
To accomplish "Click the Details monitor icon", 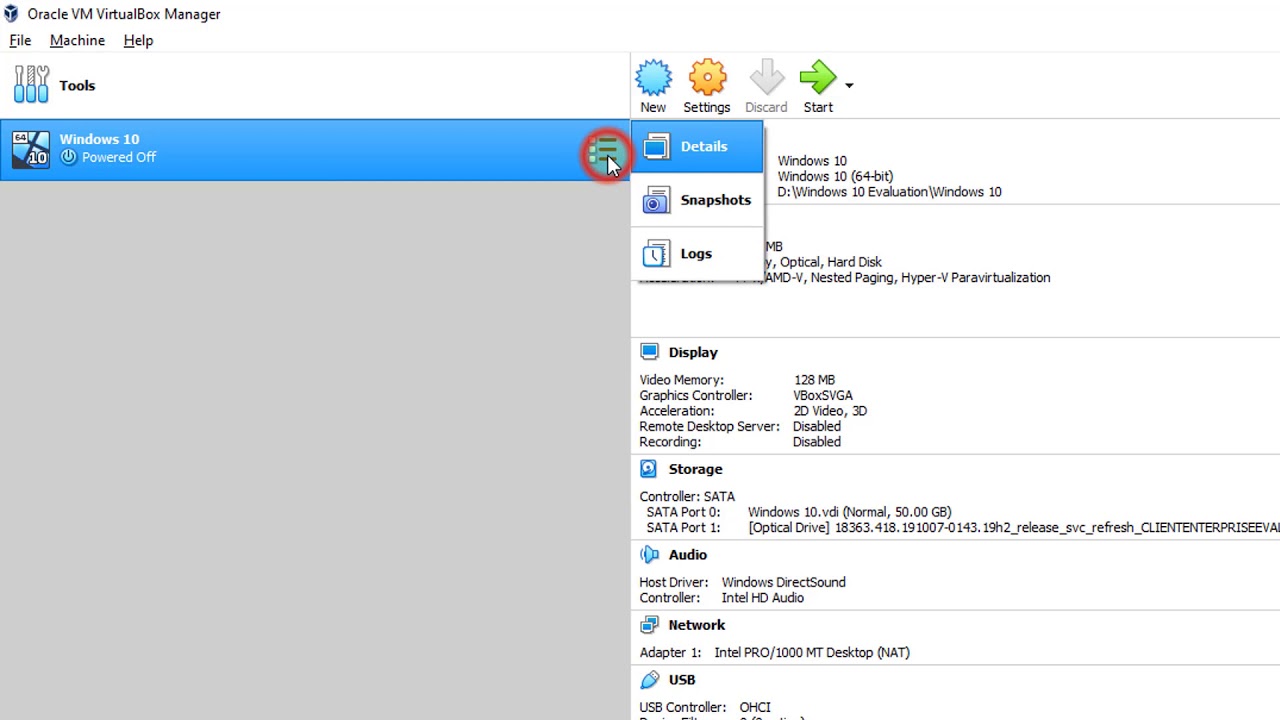I will click(x=656, y=147).
